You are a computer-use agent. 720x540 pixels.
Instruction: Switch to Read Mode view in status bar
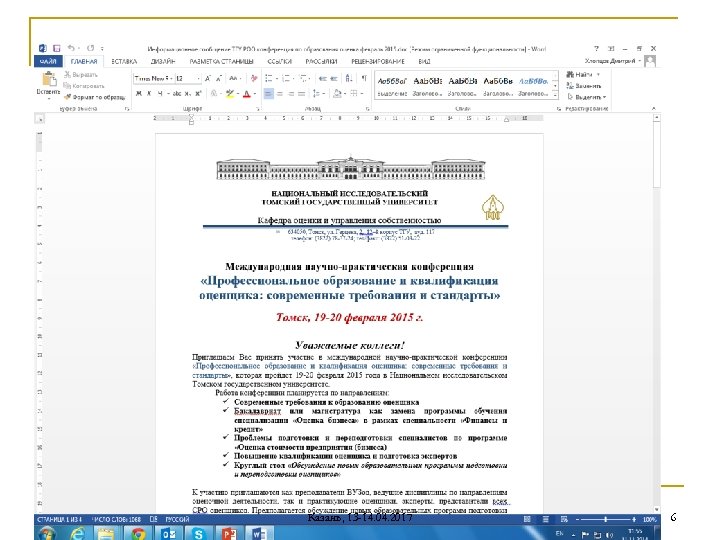click(x=527, y=519)
